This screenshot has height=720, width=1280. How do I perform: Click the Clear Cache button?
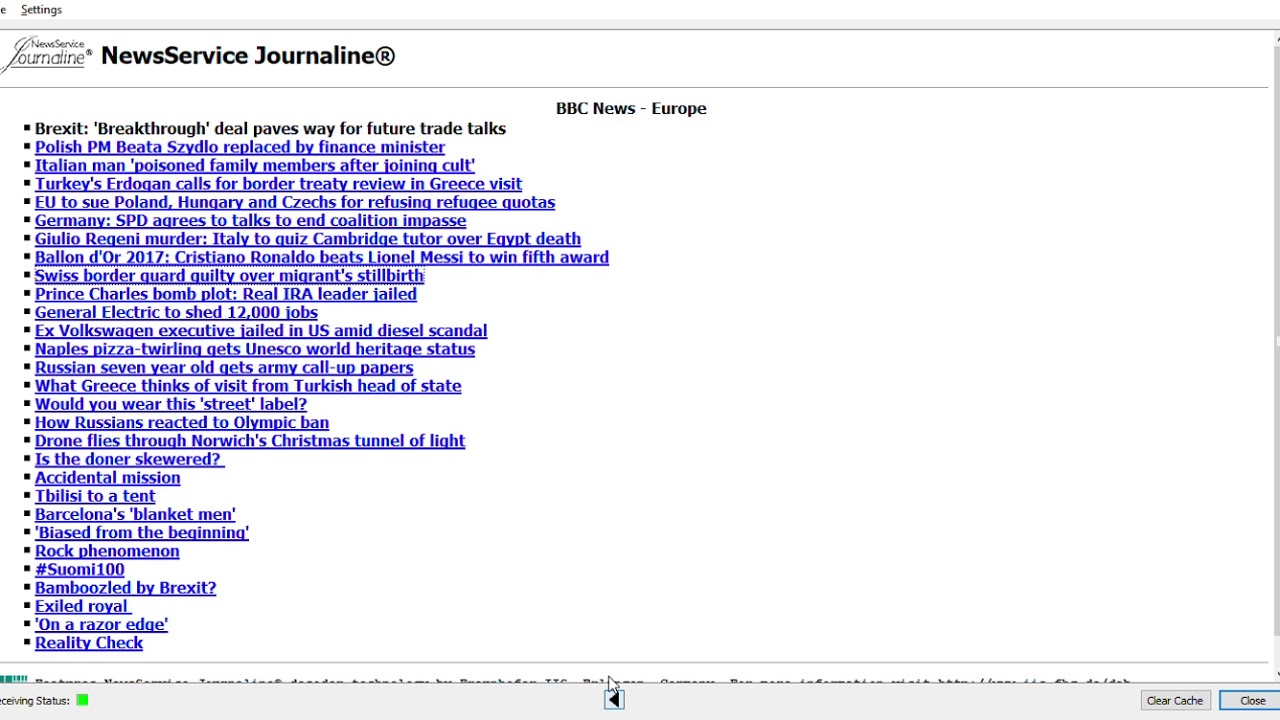point(1174,700)
